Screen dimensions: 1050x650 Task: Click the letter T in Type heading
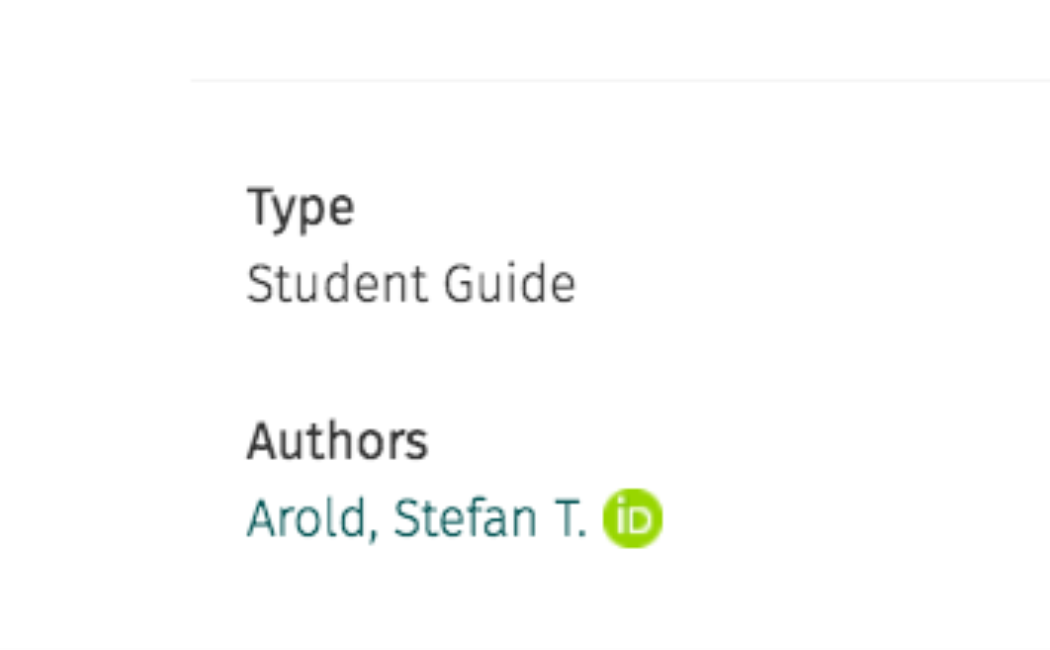(x=259, y=207)
